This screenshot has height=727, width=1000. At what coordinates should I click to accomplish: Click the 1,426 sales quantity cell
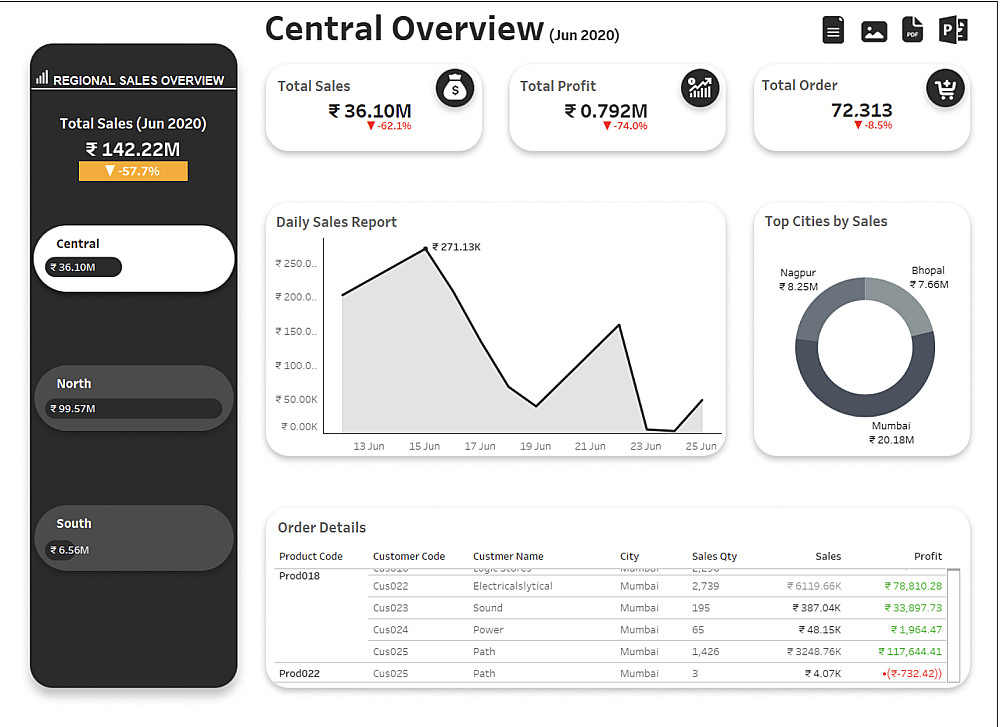tap(705, 652)
